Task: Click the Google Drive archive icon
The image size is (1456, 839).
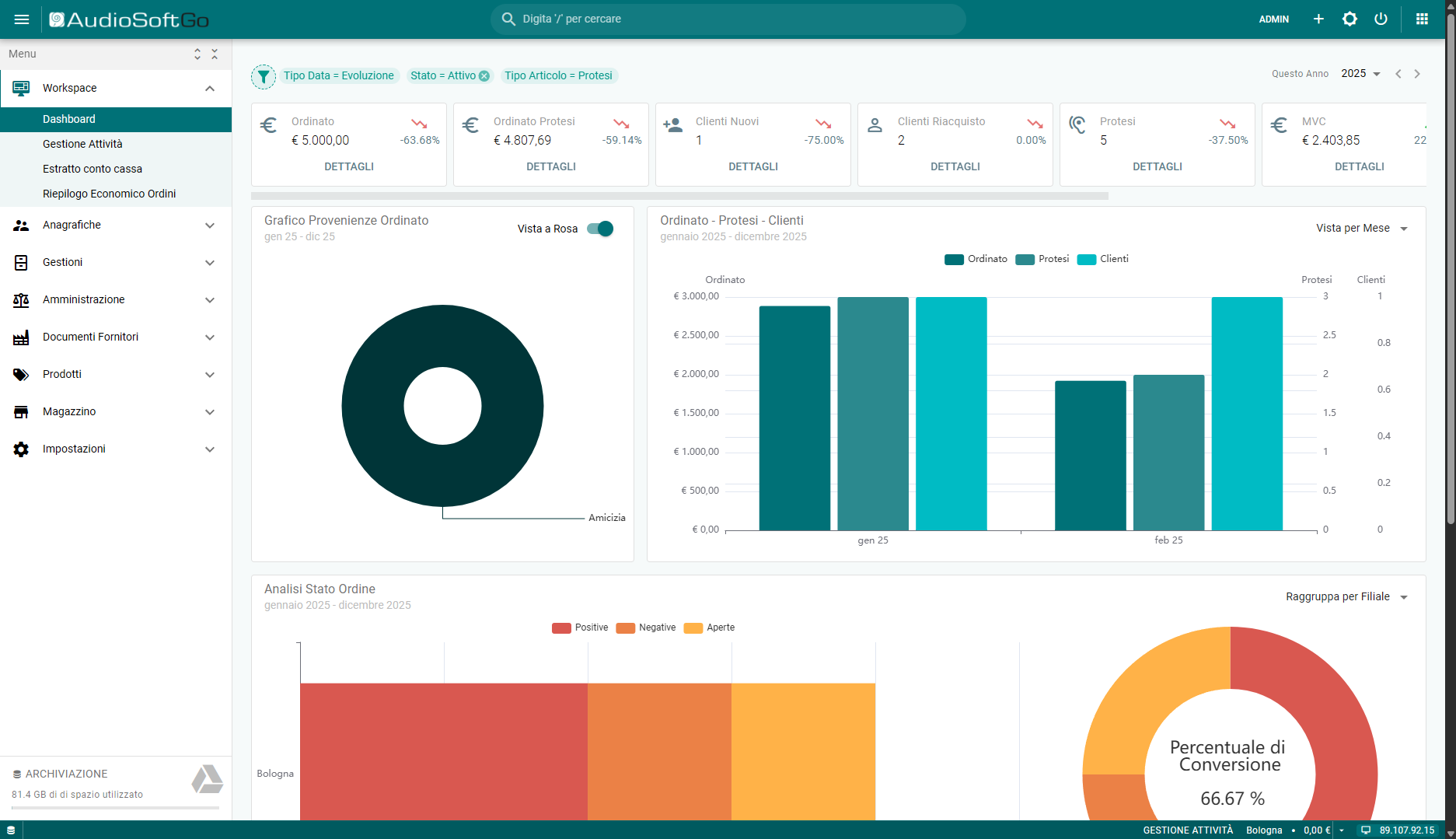Action: (207, 779)
